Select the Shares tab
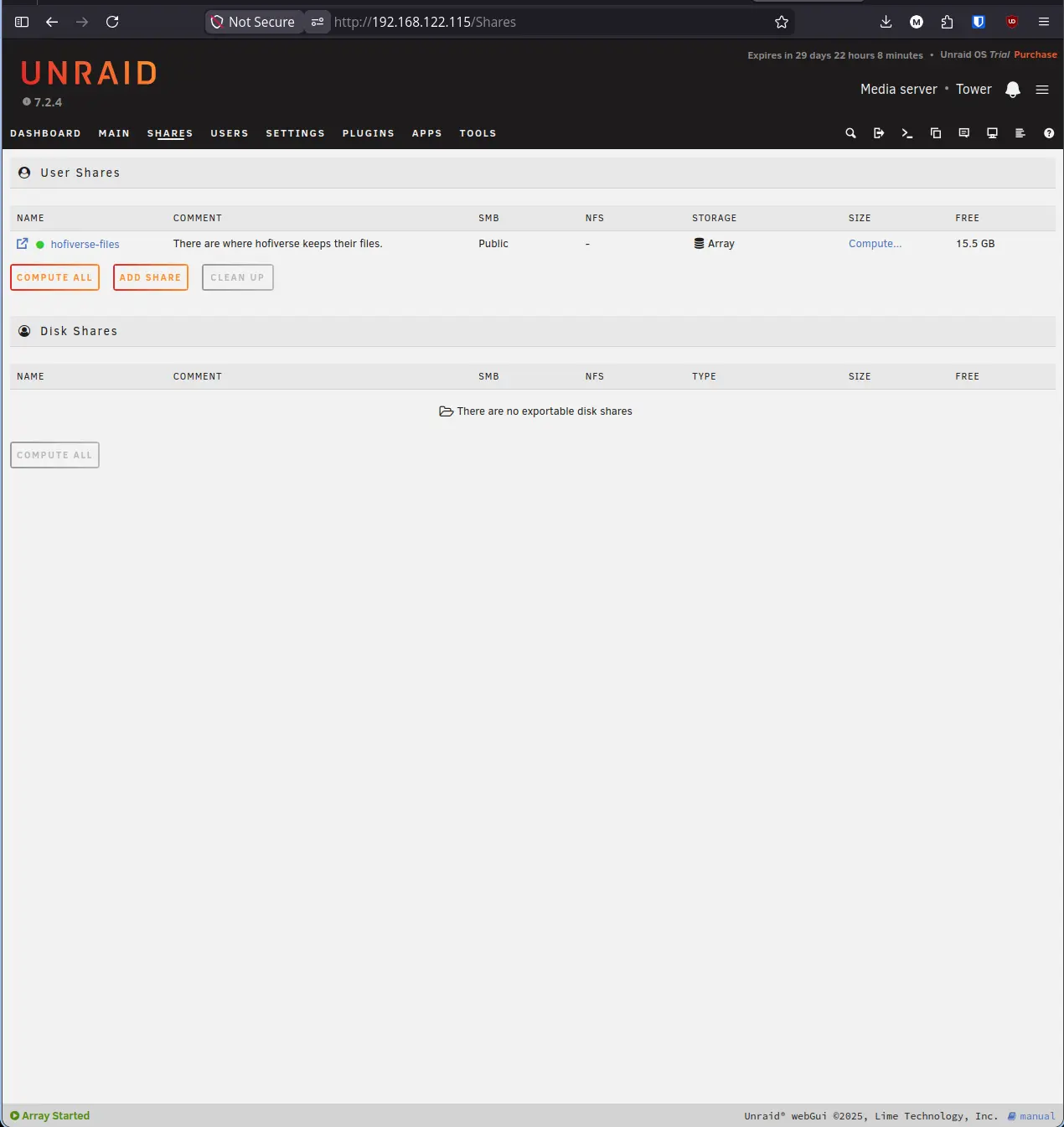Screen dimensions: 1064x1127 click(x=170, y=133)
